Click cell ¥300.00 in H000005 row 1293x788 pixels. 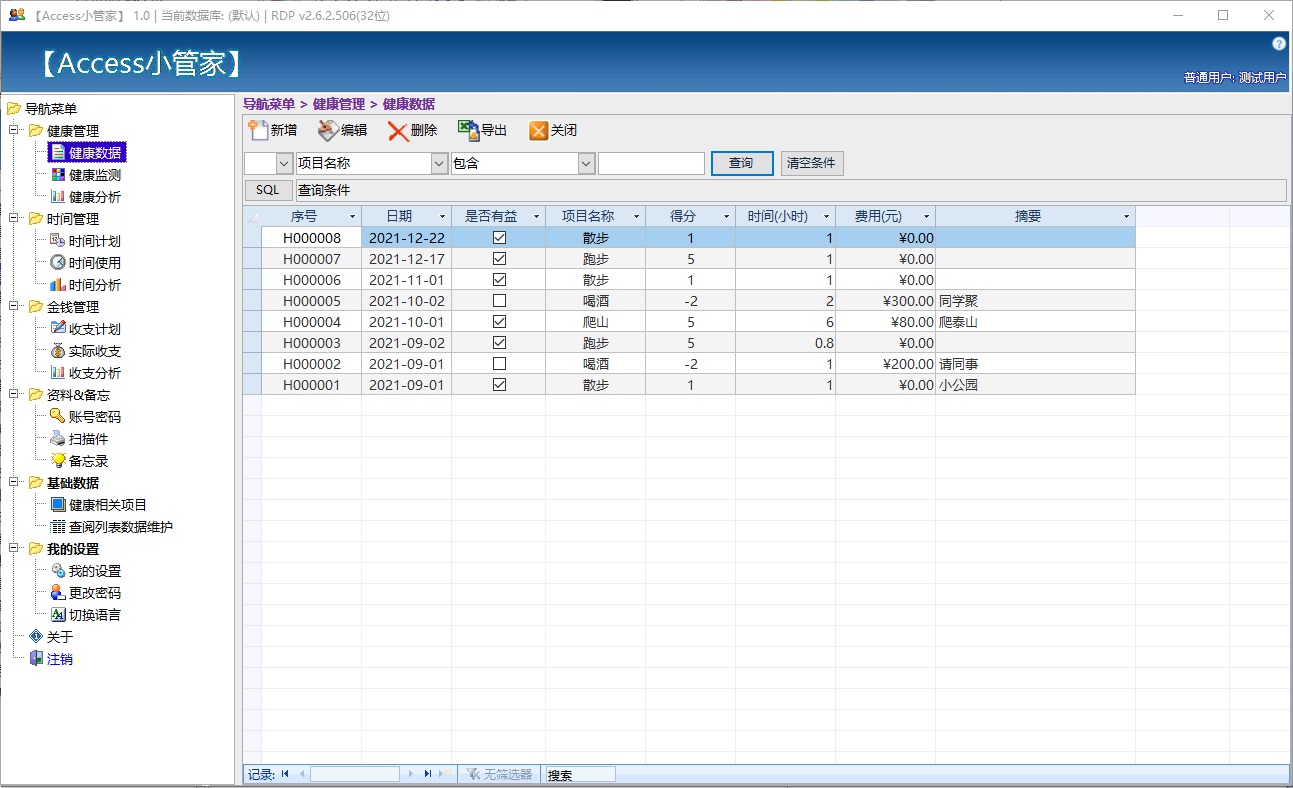[x=885, y=301]
